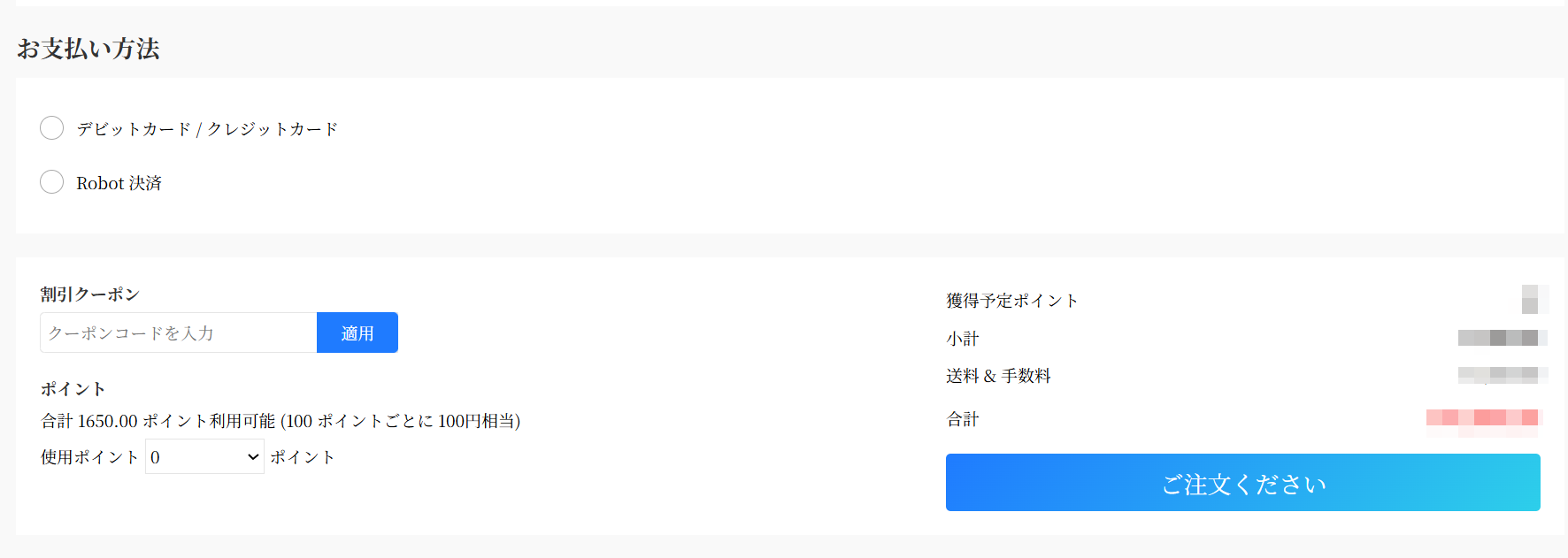The image size is (1568, 558).
Task: Click the blurred red total amount value
Action: pos(1483,419)
